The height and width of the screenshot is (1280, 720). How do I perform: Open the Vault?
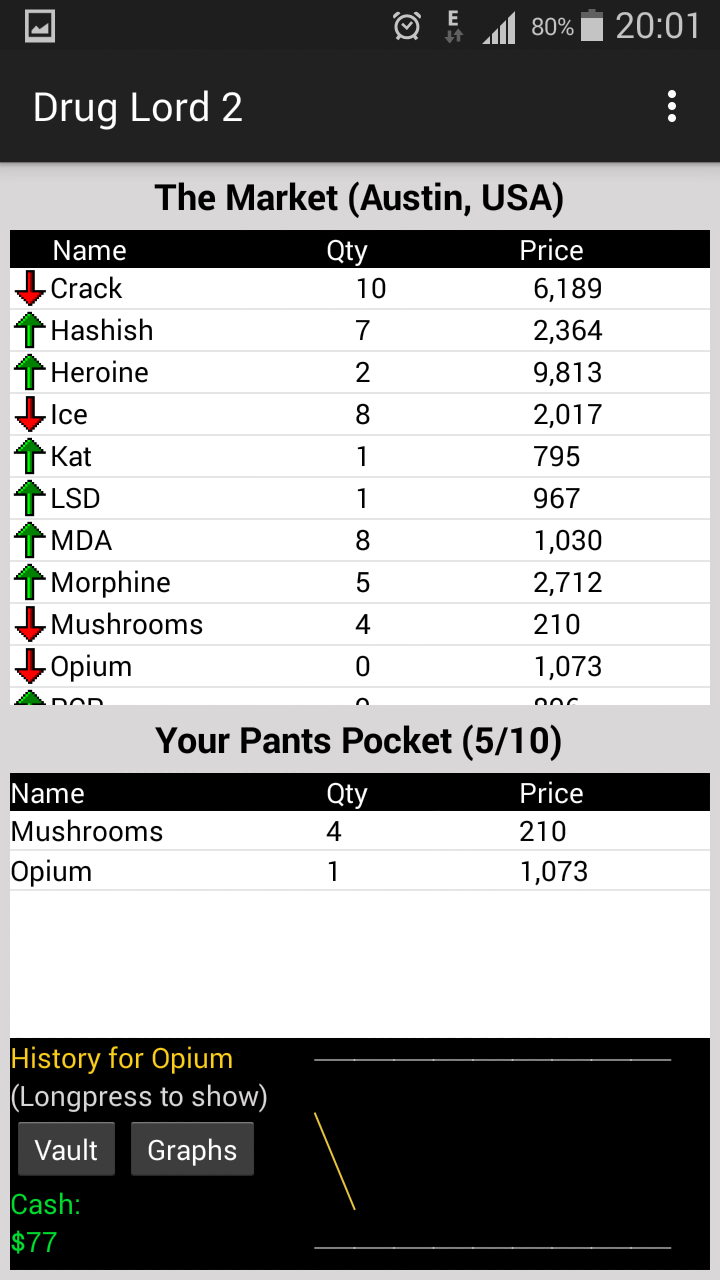[x=66, y=1150]
